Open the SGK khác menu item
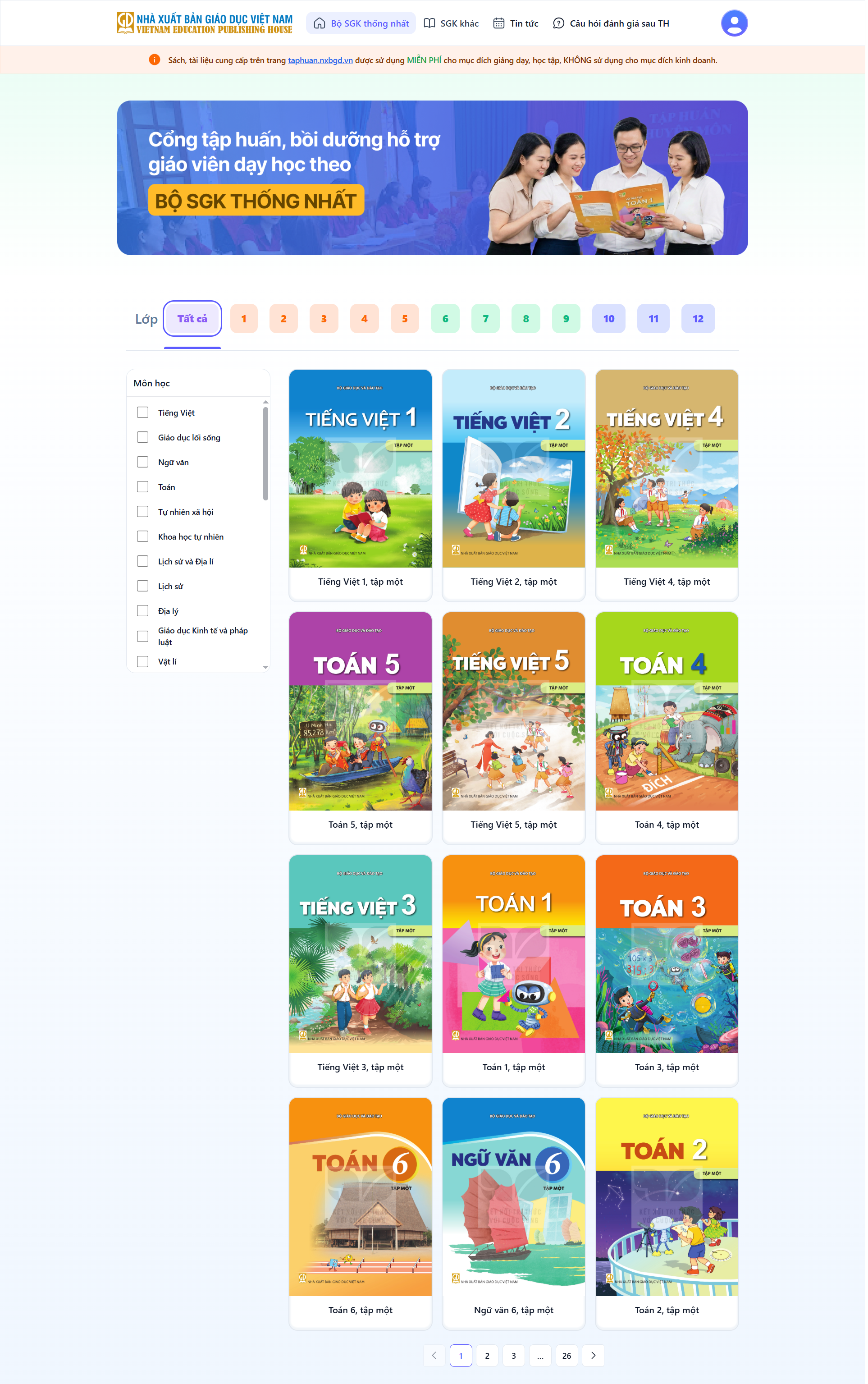This screenshot has height=1384, width=868. tap(451, 23)
